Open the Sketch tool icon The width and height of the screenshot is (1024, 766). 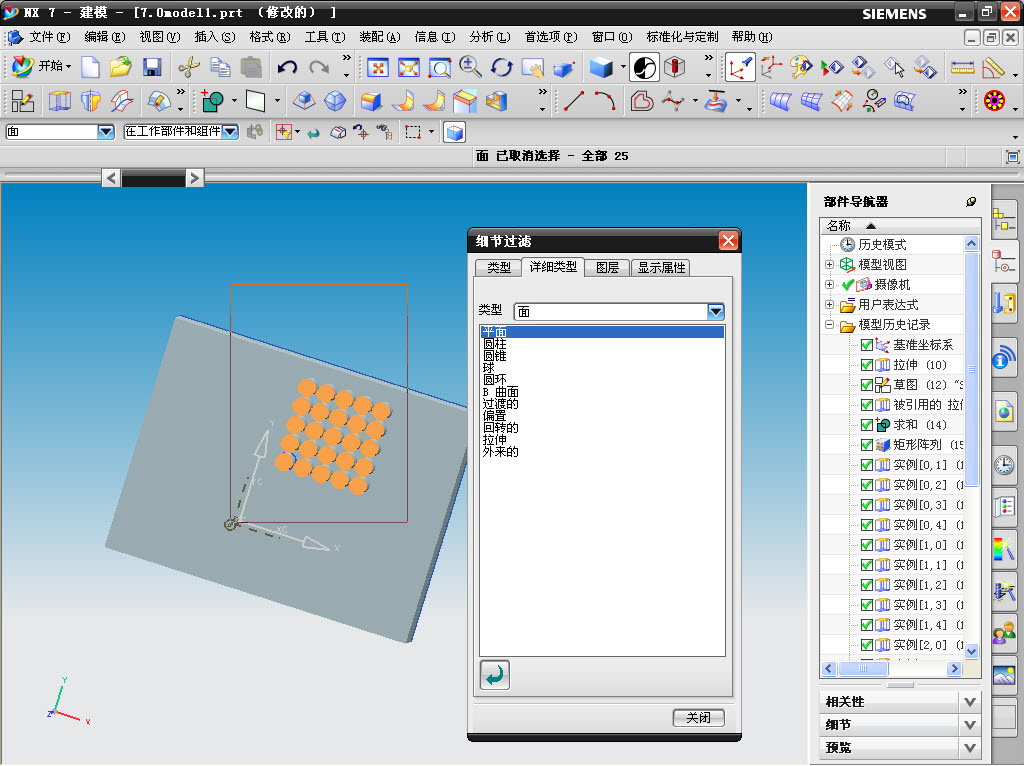click(22, 101)
